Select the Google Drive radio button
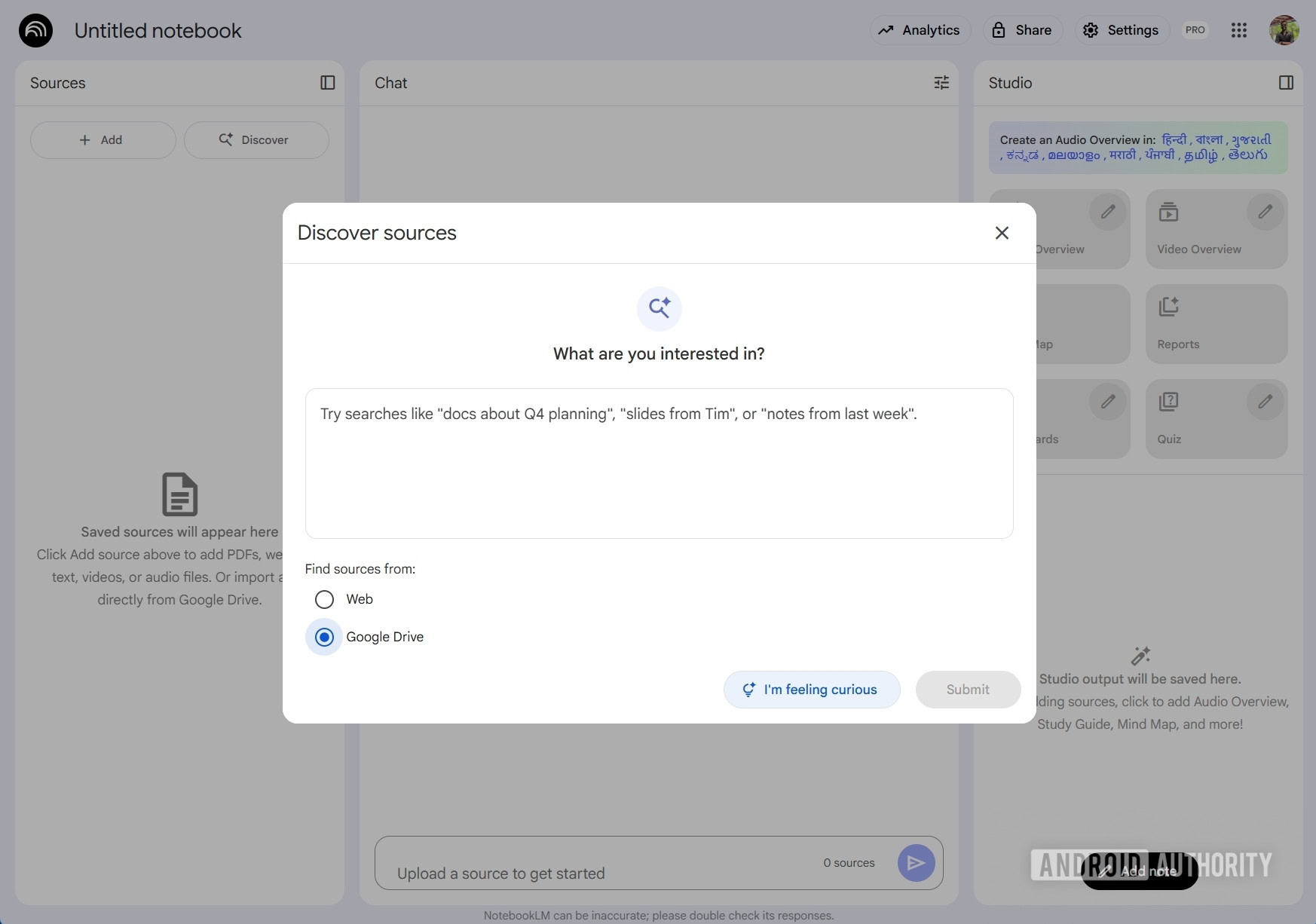The width and height of the screenshot is (1316, 924). coord(323,637)
